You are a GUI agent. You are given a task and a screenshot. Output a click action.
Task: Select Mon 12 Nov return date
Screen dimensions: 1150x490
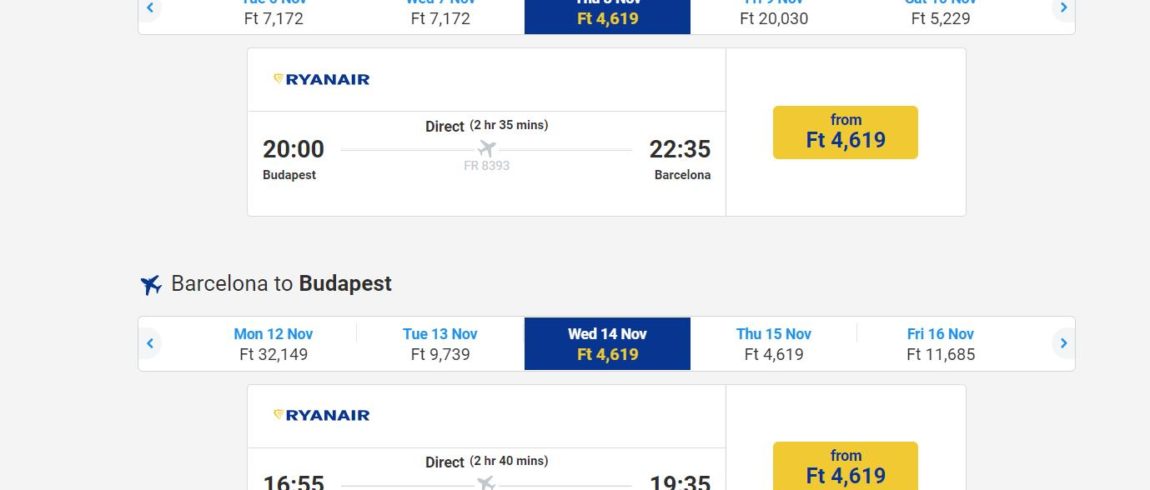[x=274, y=344]
